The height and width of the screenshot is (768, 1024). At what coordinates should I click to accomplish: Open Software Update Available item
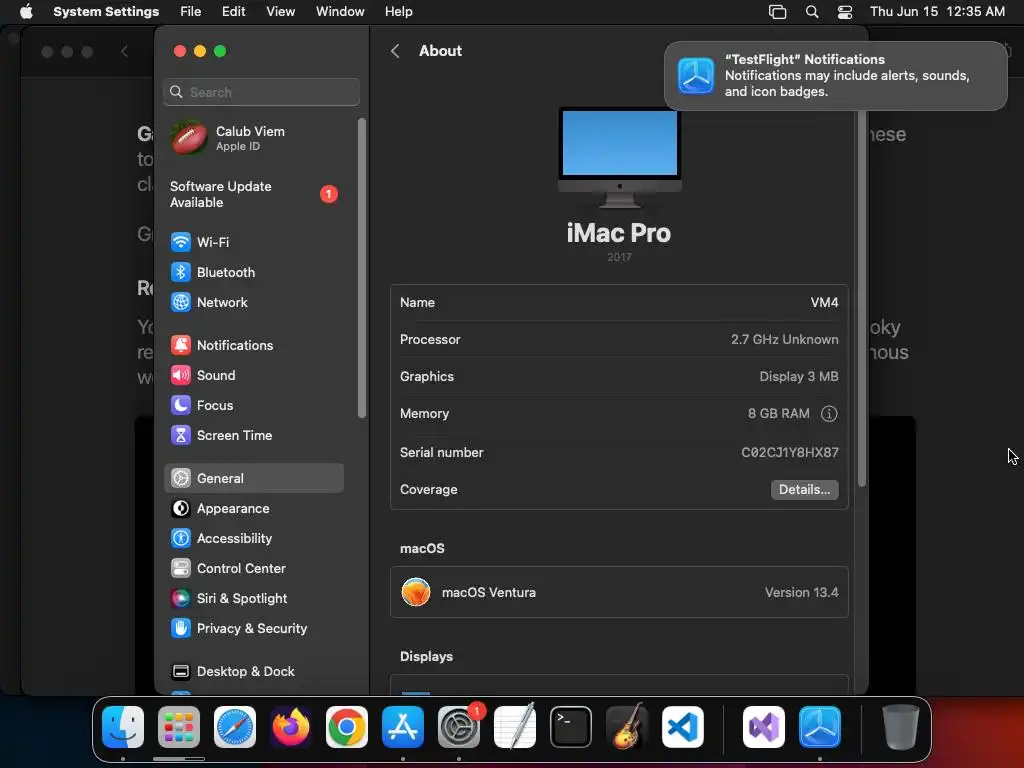254,195
